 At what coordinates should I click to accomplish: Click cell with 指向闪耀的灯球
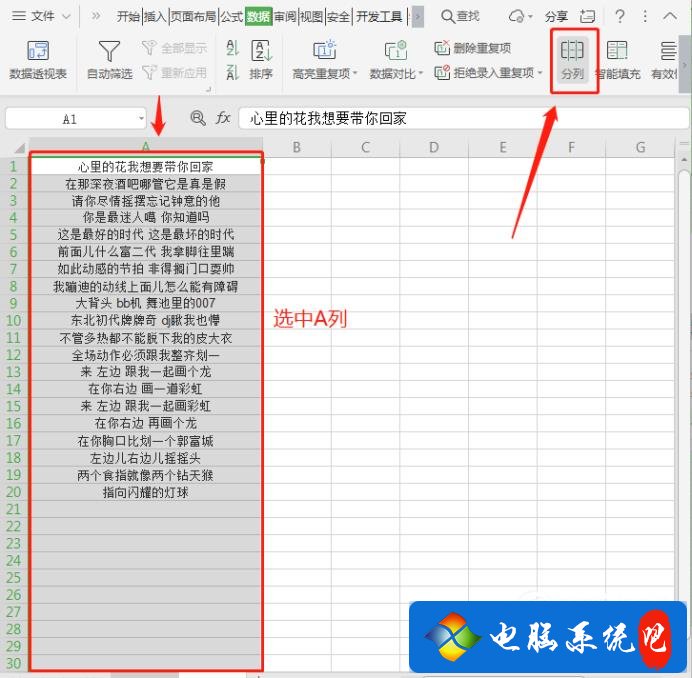coord(146,492)
